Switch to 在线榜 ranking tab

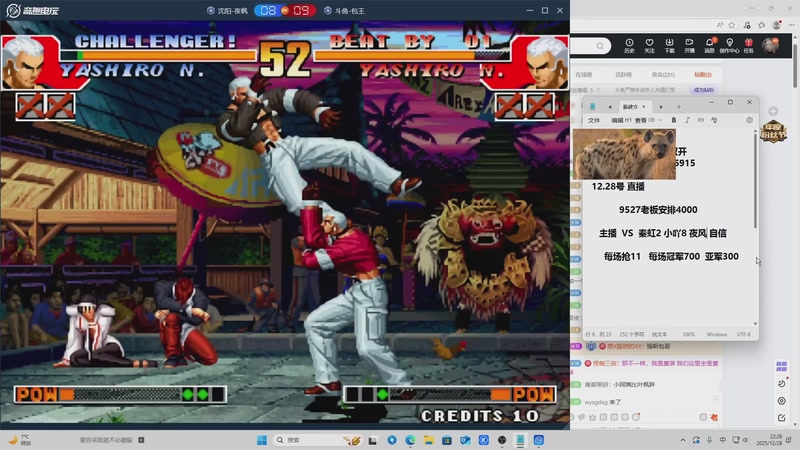pos(584,74)
